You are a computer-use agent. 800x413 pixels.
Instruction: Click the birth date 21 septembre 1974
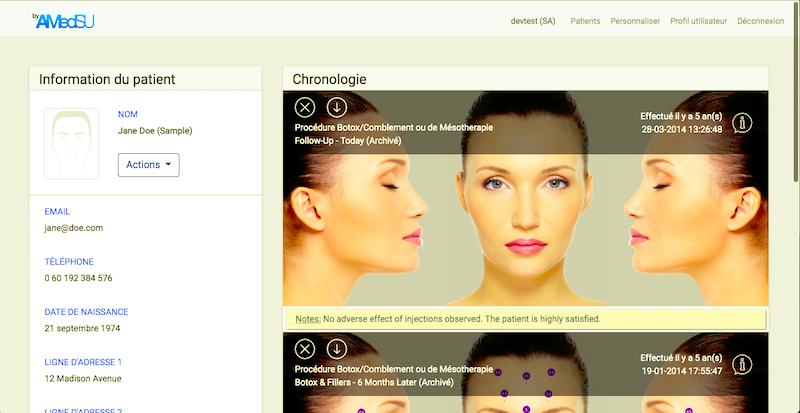(82, 328)
